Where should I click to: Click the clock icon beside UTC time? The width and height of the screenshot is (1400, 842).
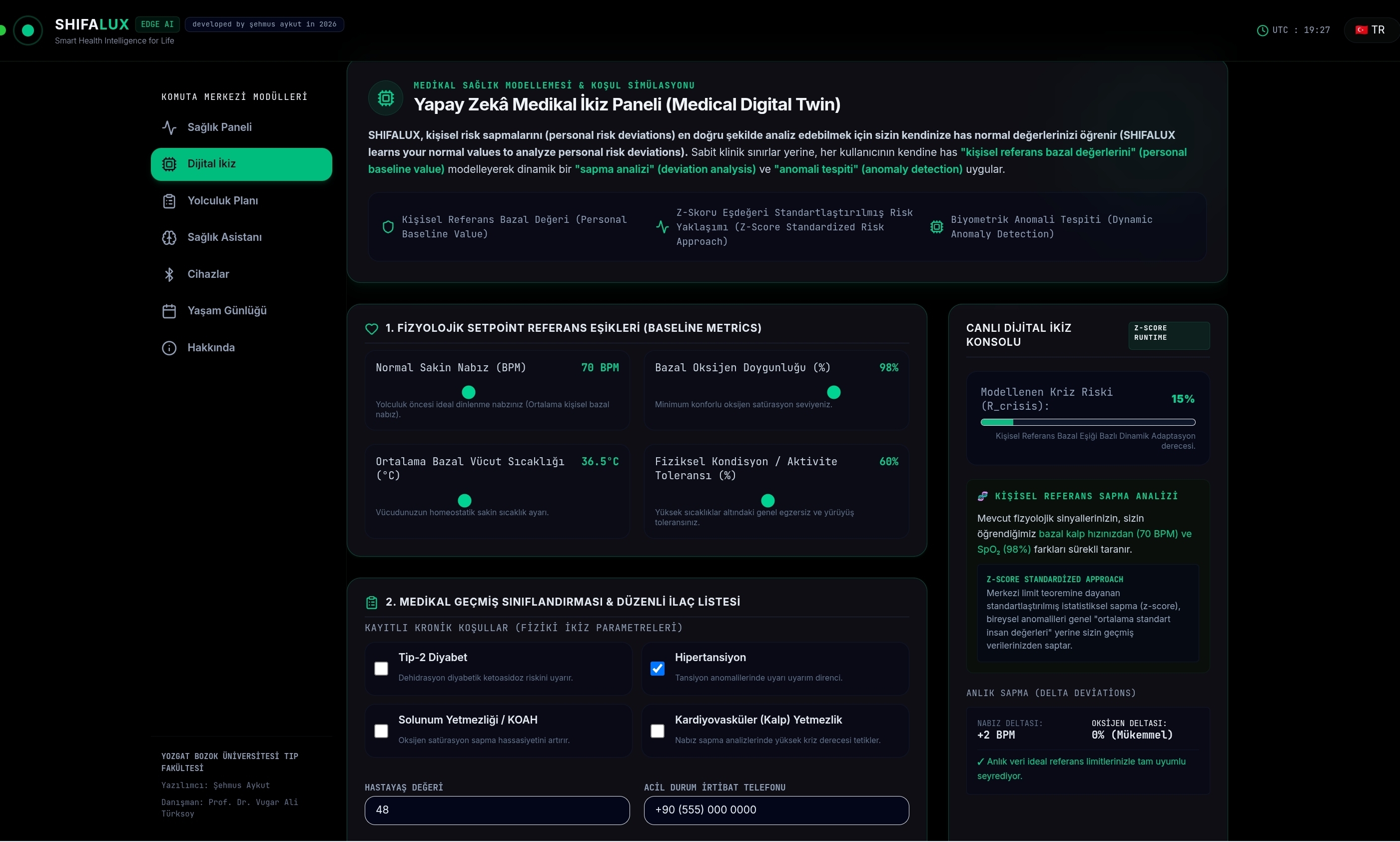[1262, 30]
